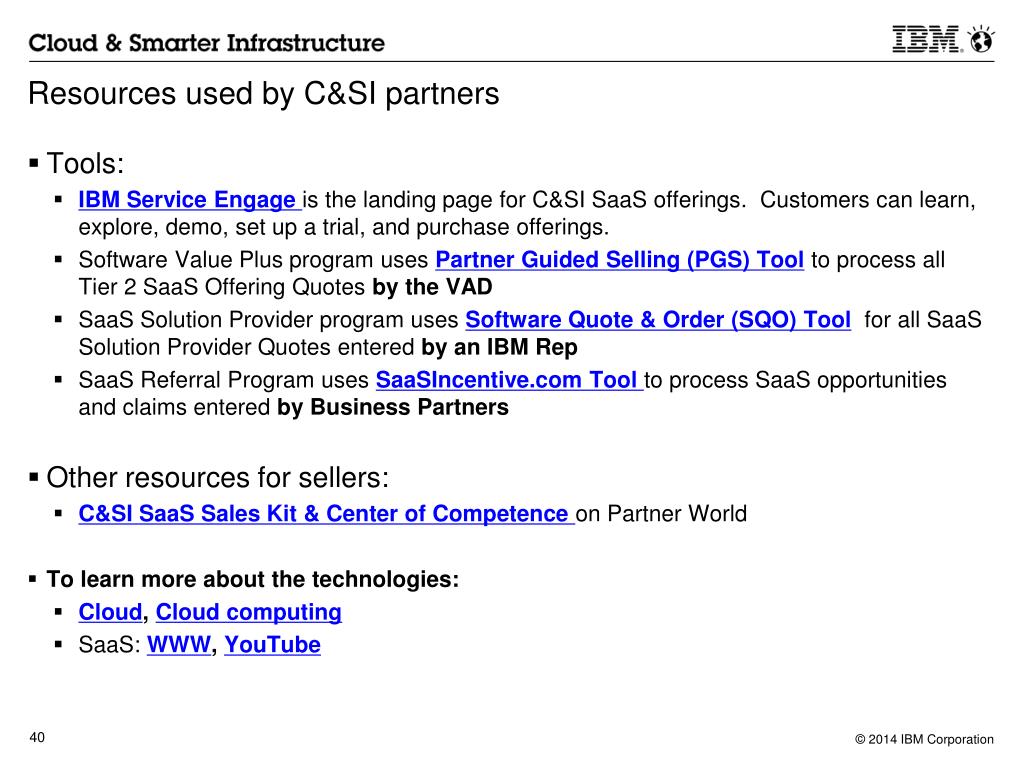This screenshot has height=768, width=1024.
Task: Open the SaaS YouTube link
Action: click(272, 645)
